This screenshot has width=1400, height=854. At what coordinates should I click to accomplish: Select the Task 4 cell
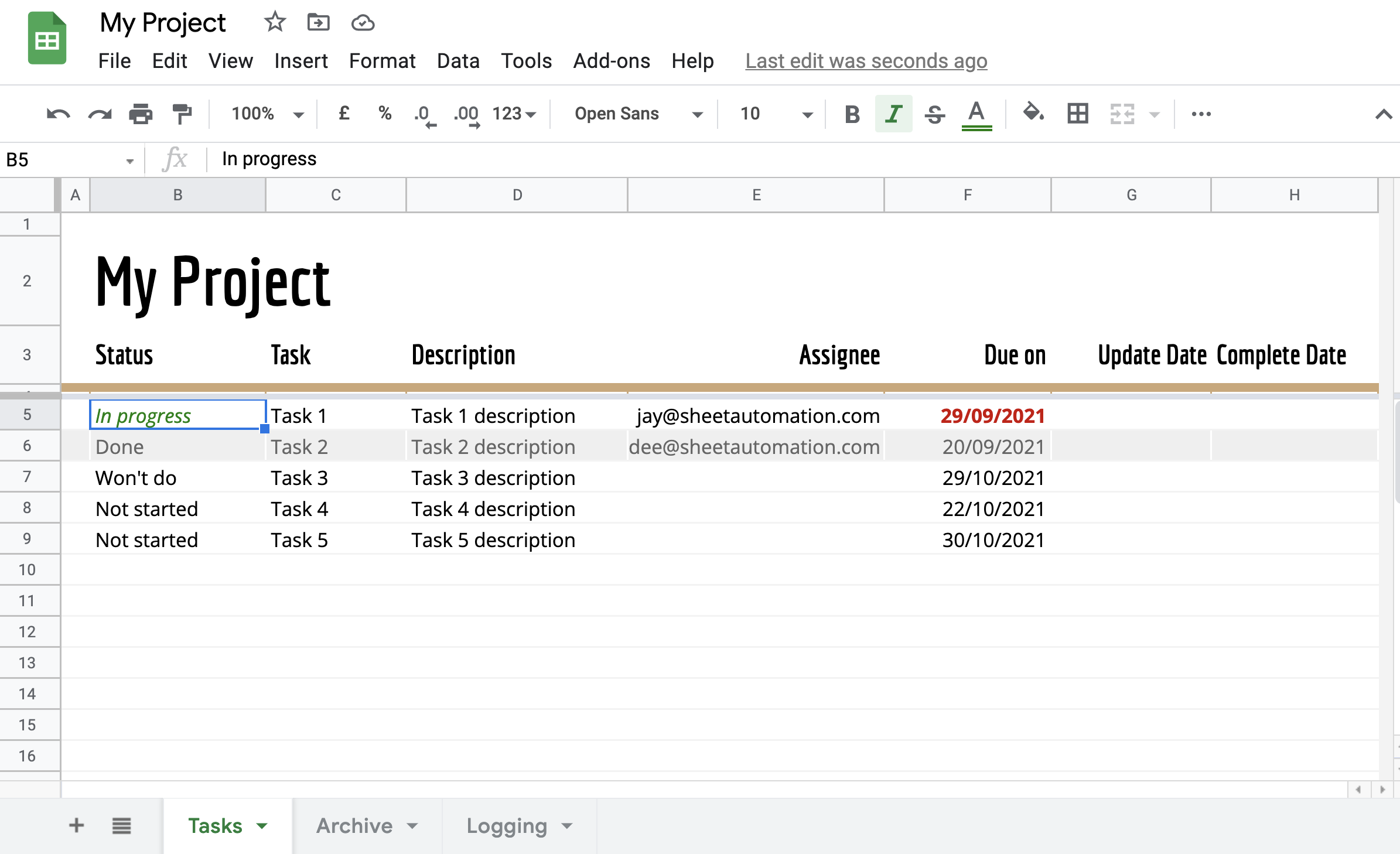tap(336, 508)
